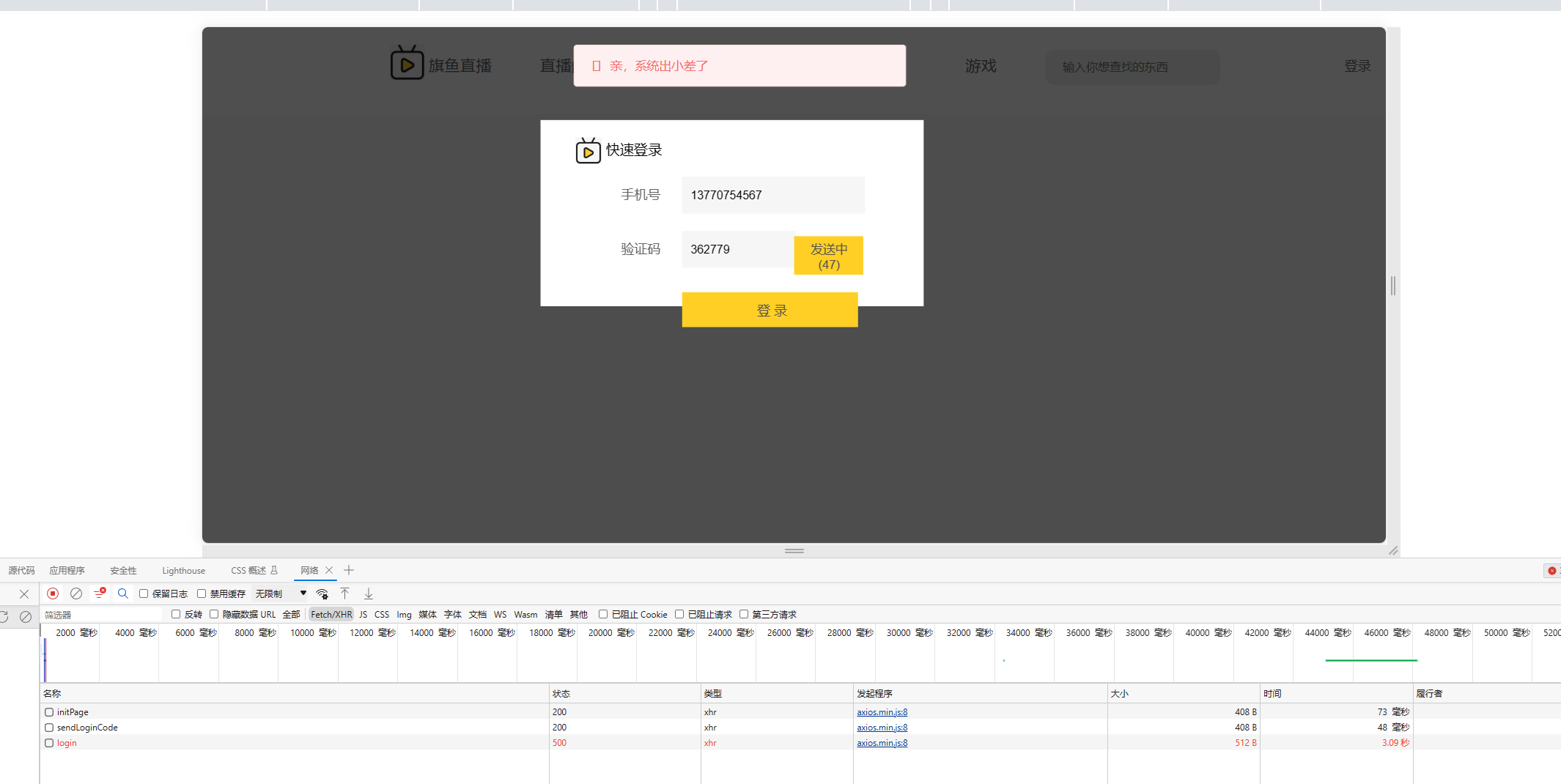
Task: Click the red error count icon in DevTools
Action: point(1551,571)
